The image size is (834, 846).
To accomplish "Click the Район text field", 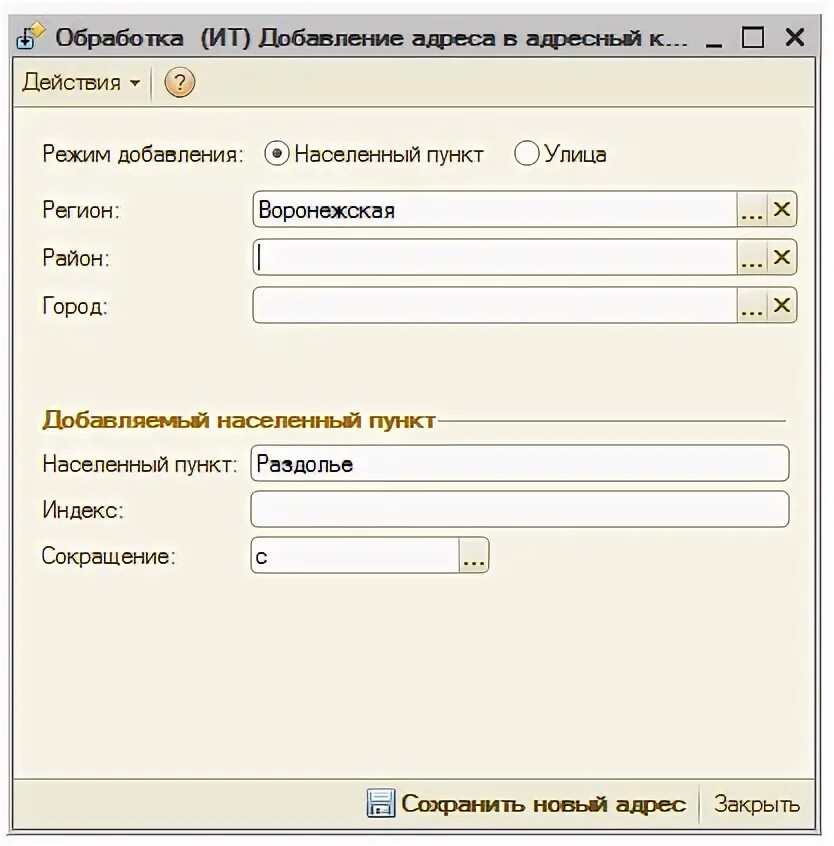I will pyautogui.click(x=495, y=257).
